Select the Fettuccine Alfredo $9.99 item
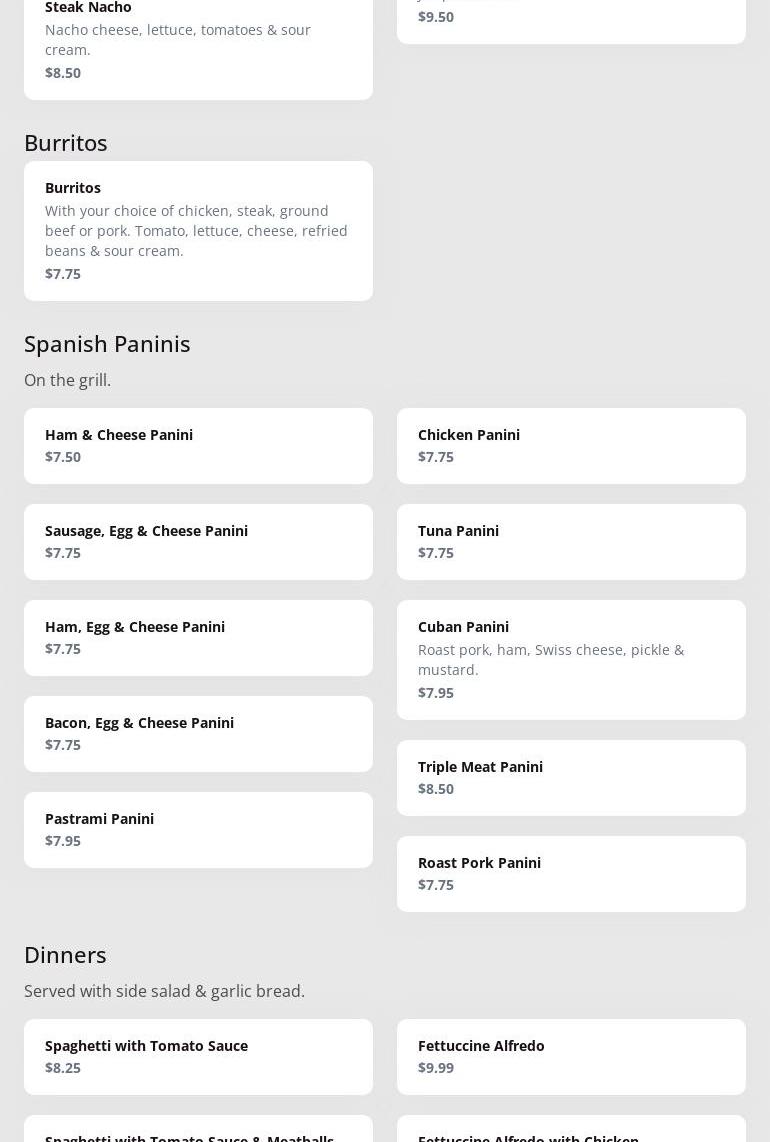 571,1057
